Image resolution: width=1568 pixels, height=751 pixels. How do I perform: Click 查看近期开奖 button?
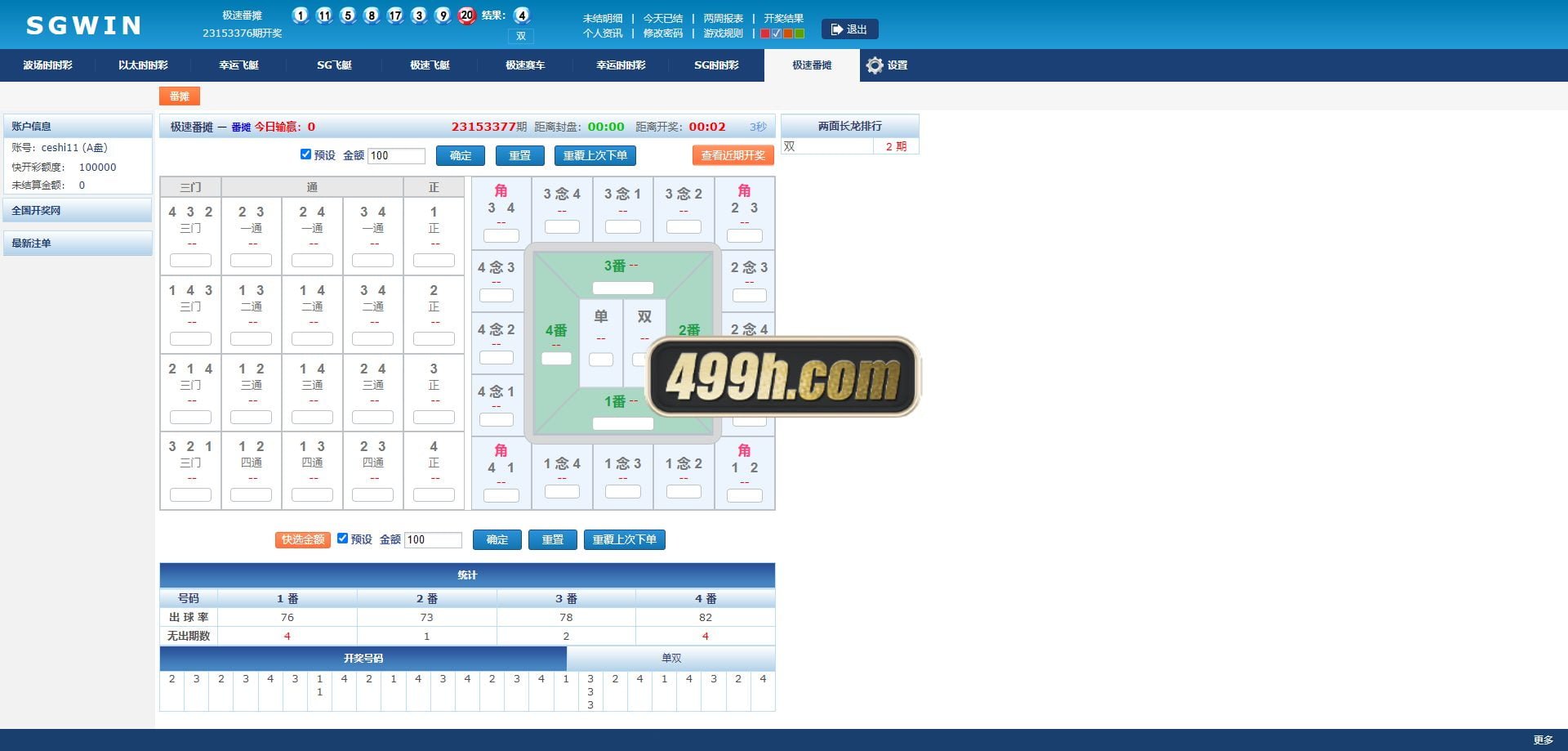[733, 155]
